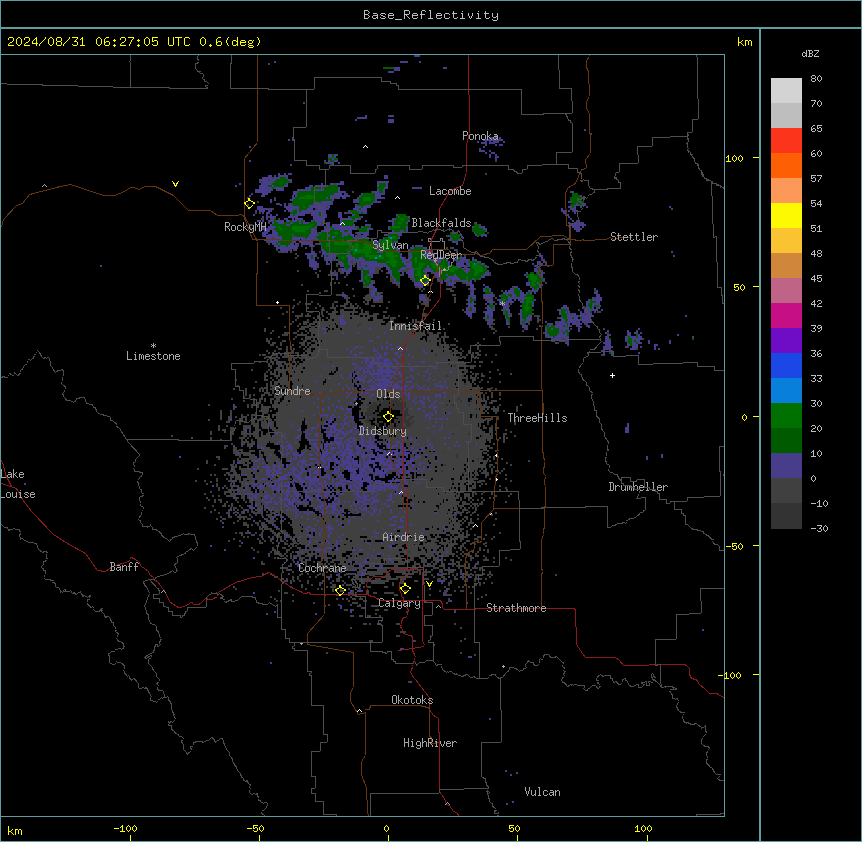The width and height of the screenshot is (862, 842).
Task: Click the yellow diamond marker below Cochrane
Action: [x=340, y=591]
